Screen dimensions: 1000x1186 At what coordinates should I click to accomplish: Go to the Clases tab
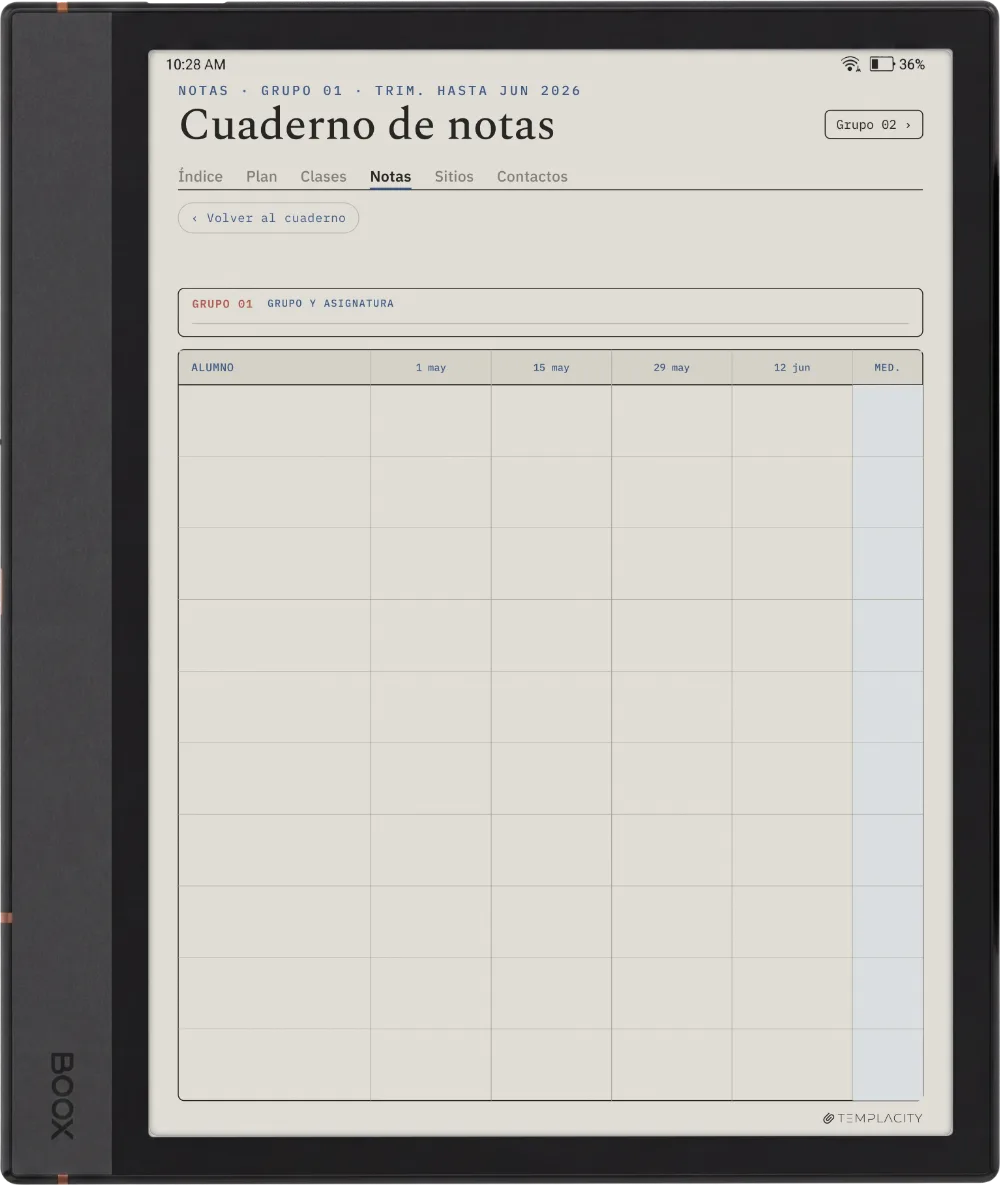pos(323,176)
